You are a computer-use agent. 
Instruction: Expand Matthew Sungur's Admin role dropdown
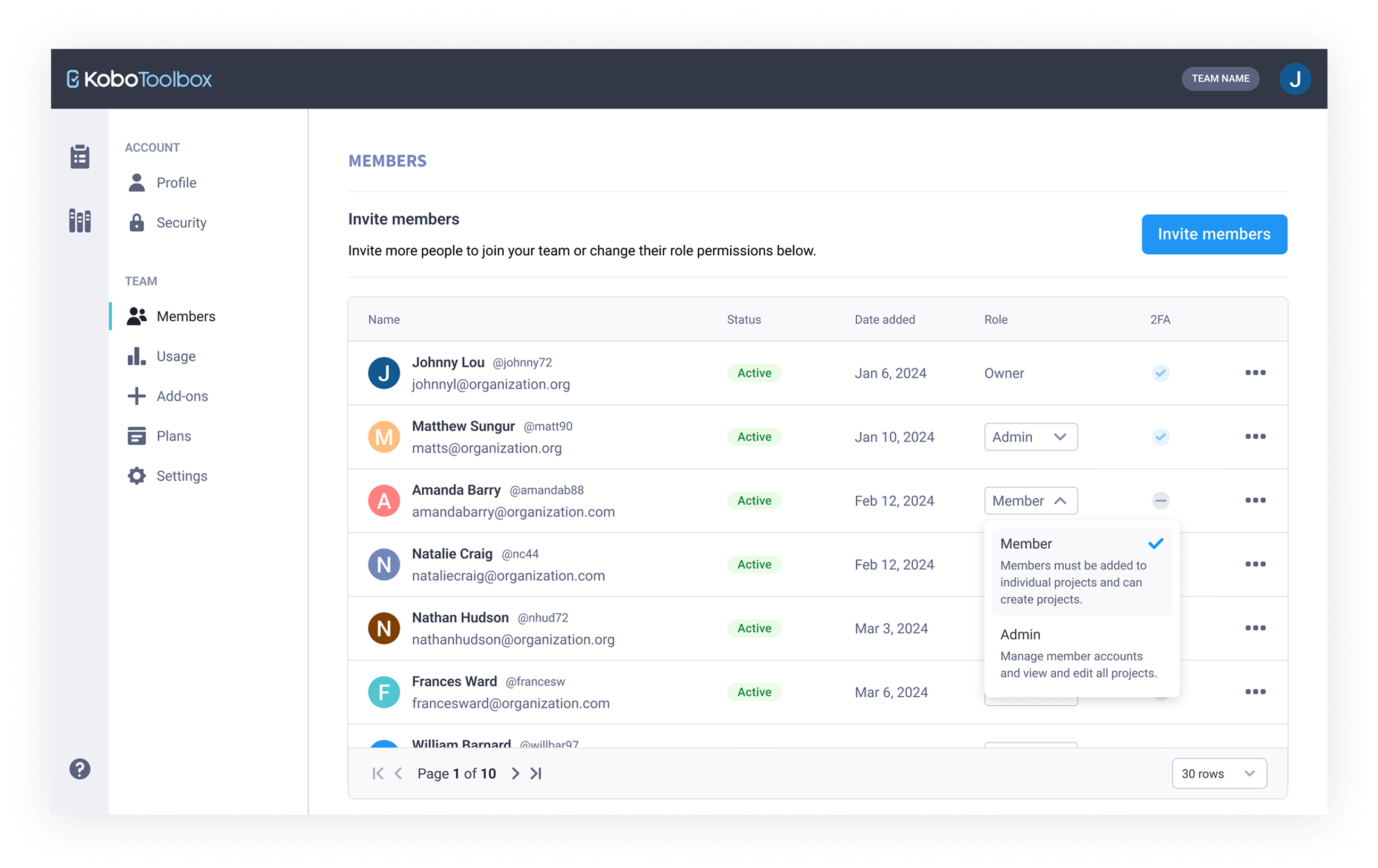pos(1031,437)
